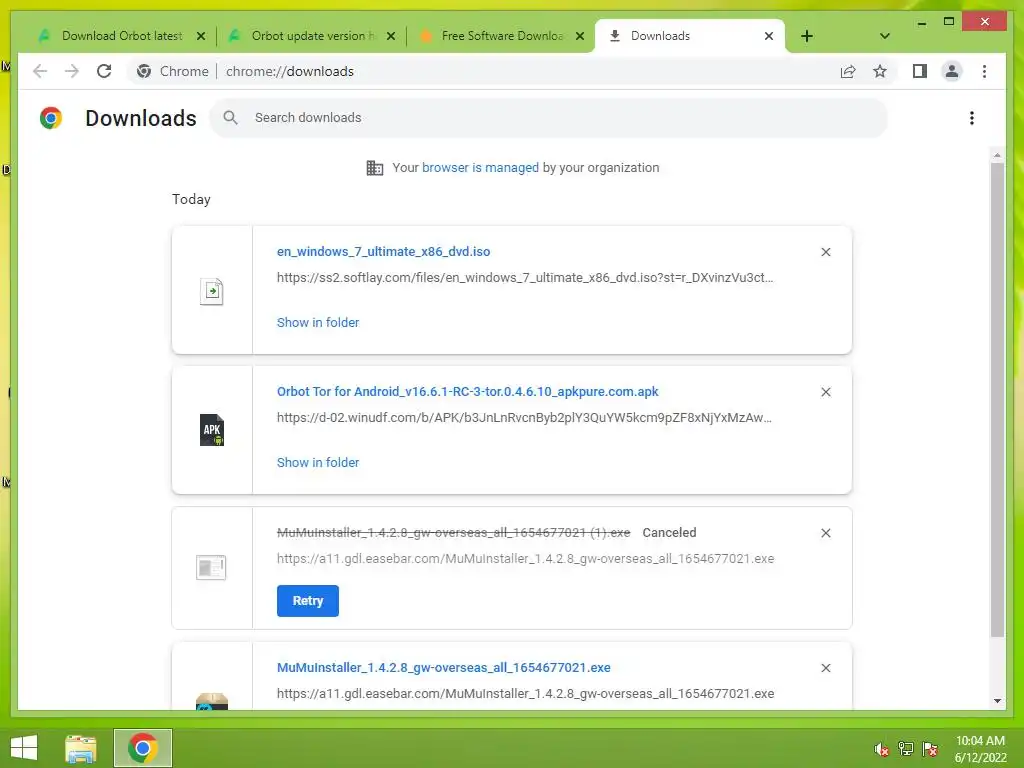Click the magnifier icon in Search downloads
The width and height of the screenshot is (1024, 768).
click(x=230, y=118)
